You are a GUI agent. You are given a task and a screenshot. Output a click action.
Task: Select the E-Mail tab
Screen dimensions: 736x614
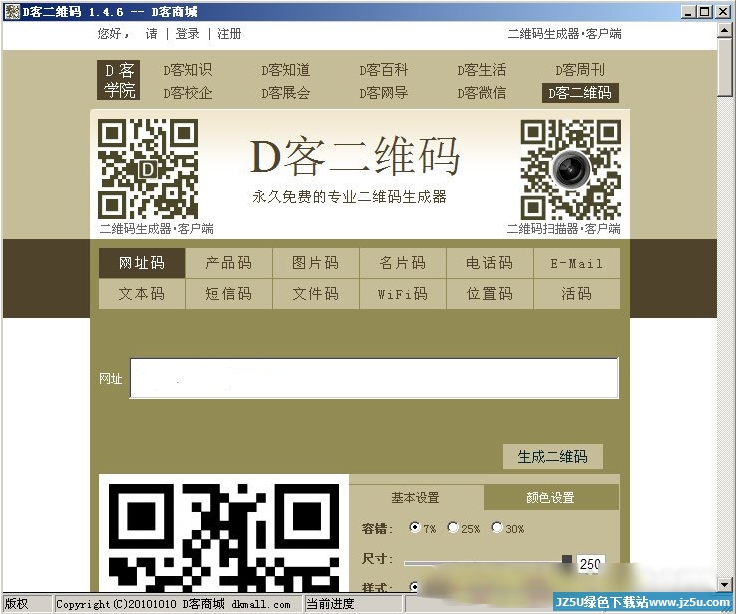pyautogui.click(x=577, y=262)
